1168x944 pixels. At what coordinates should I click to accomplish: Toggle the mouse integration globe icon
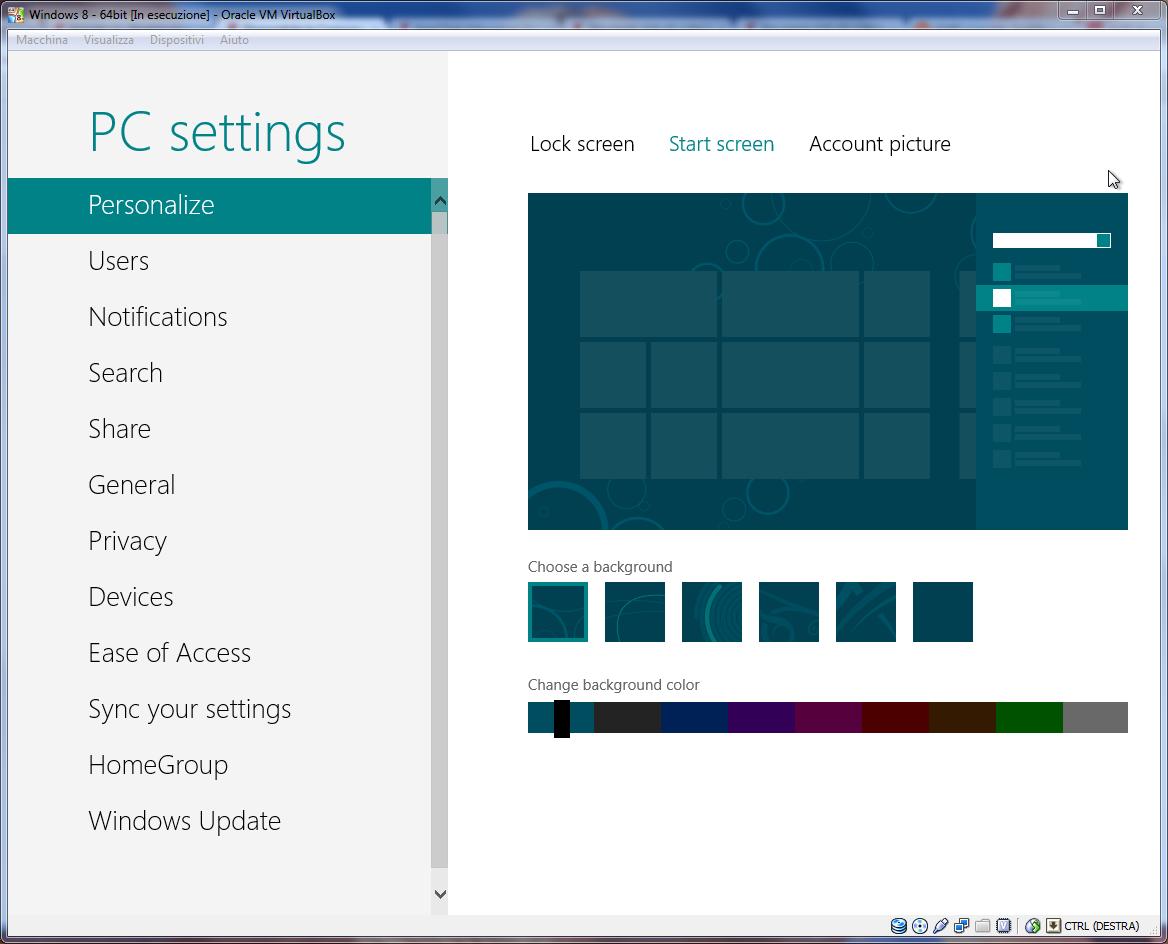pos(1032,925)
